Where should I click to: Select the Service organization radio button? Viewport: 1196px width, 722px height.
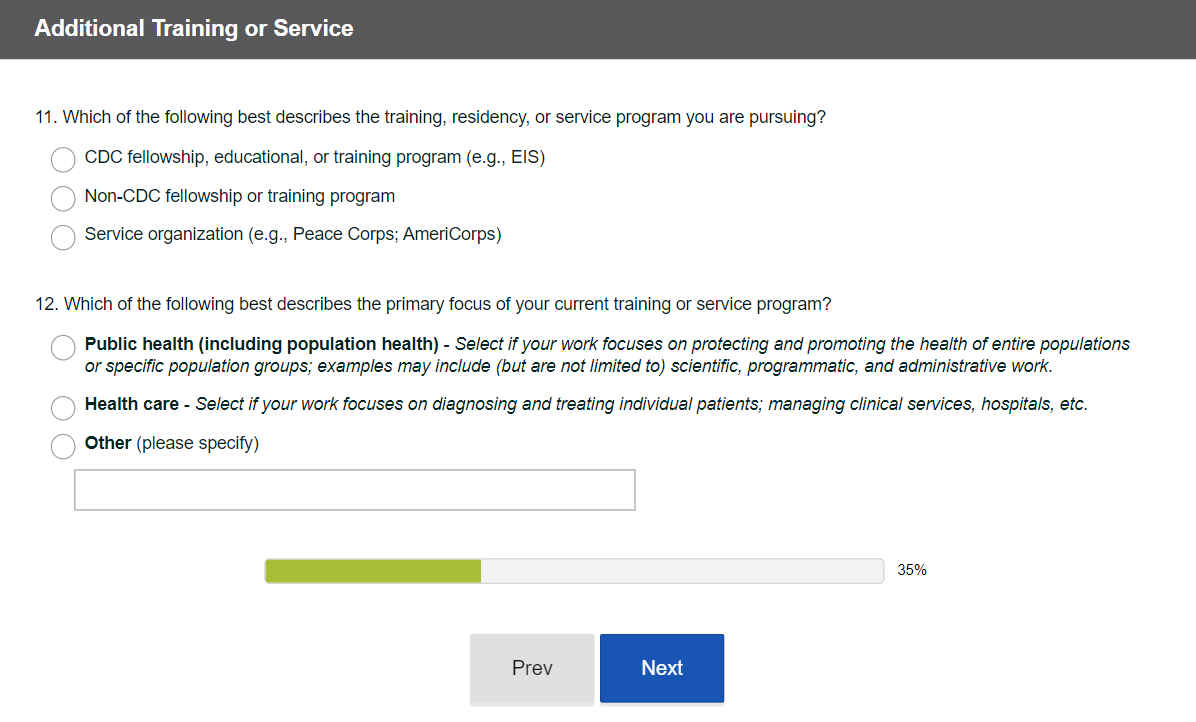point(63,237)
